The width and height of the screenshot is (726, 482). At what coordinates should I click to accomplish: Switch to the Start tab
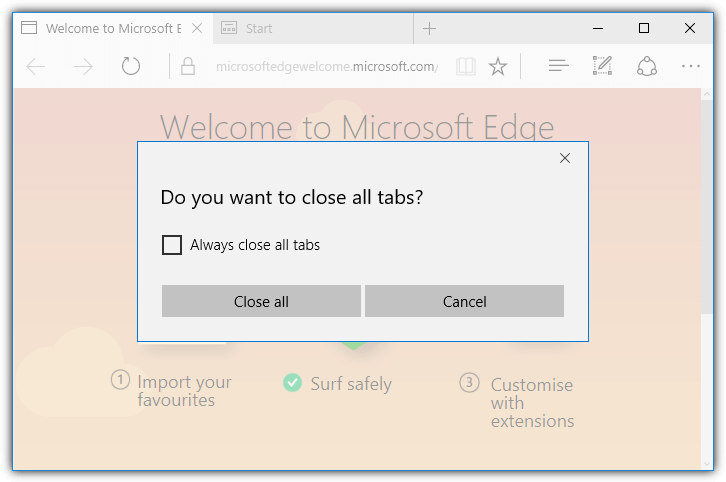(313, 29)
